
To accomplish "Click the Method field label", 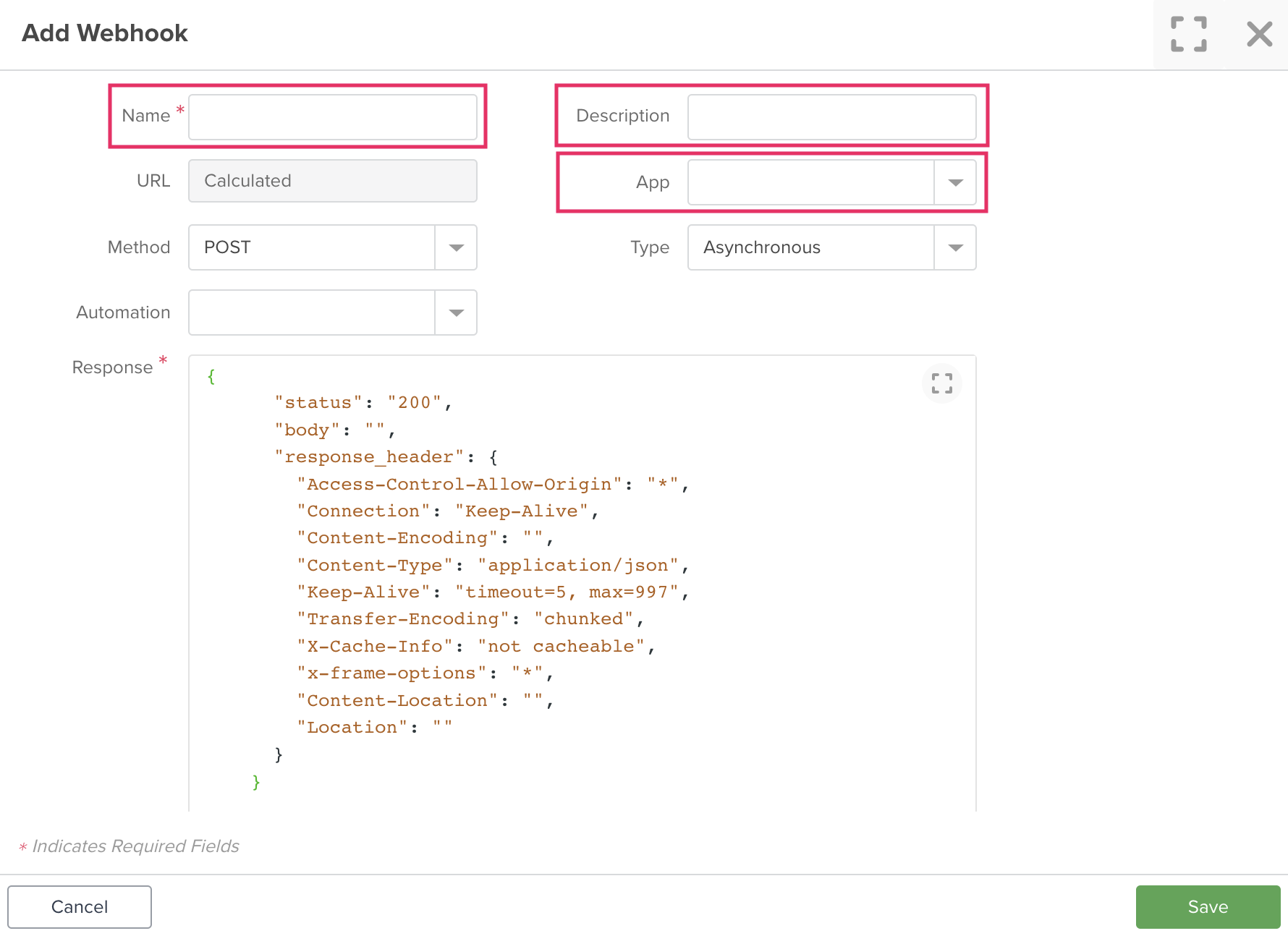I will 139,247.
